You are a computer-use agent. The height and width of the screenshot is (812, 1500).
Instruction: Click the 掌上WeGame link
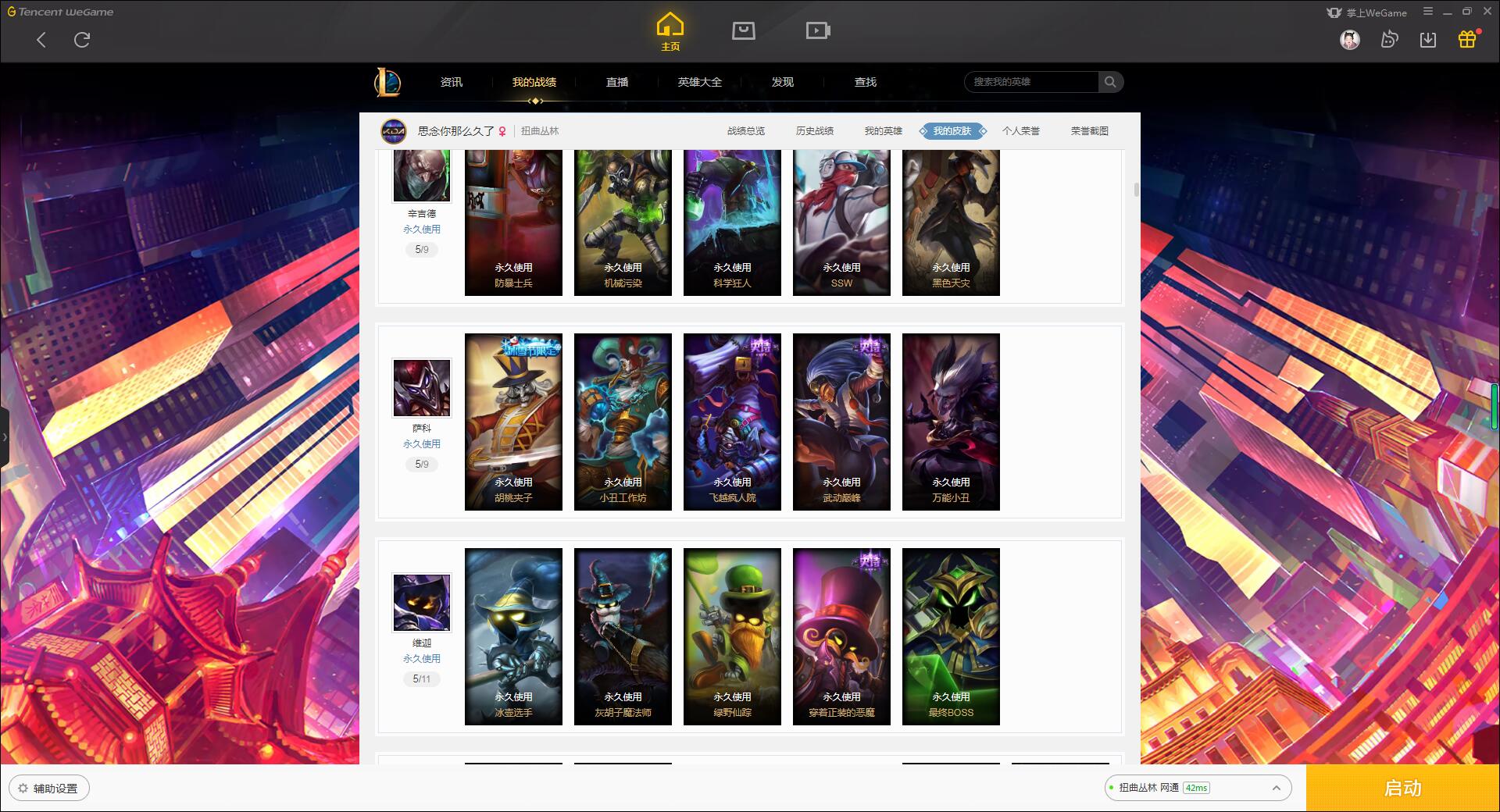pyautogui.click(x=1367, y=12)
